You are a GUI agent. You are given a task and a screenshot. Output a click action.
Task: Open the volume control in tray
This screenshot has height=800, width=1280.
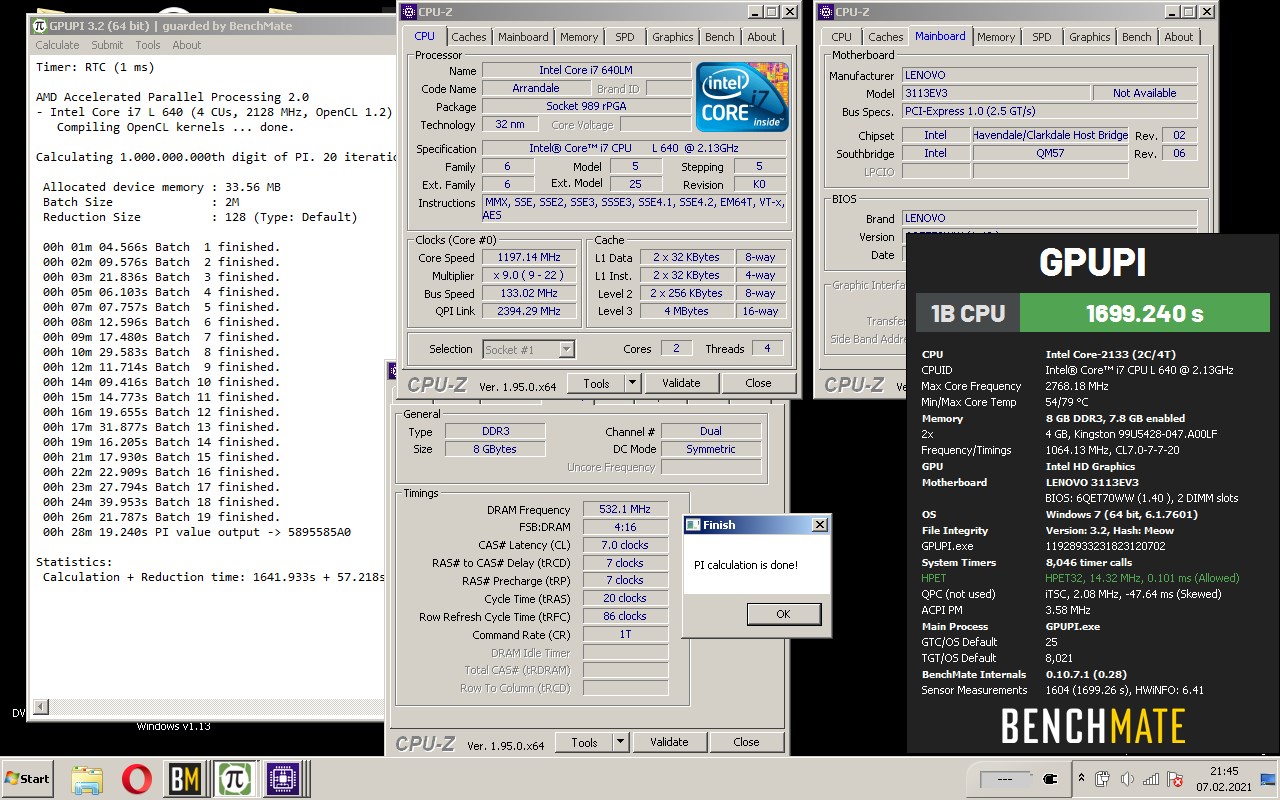(x=1128, y=779)
